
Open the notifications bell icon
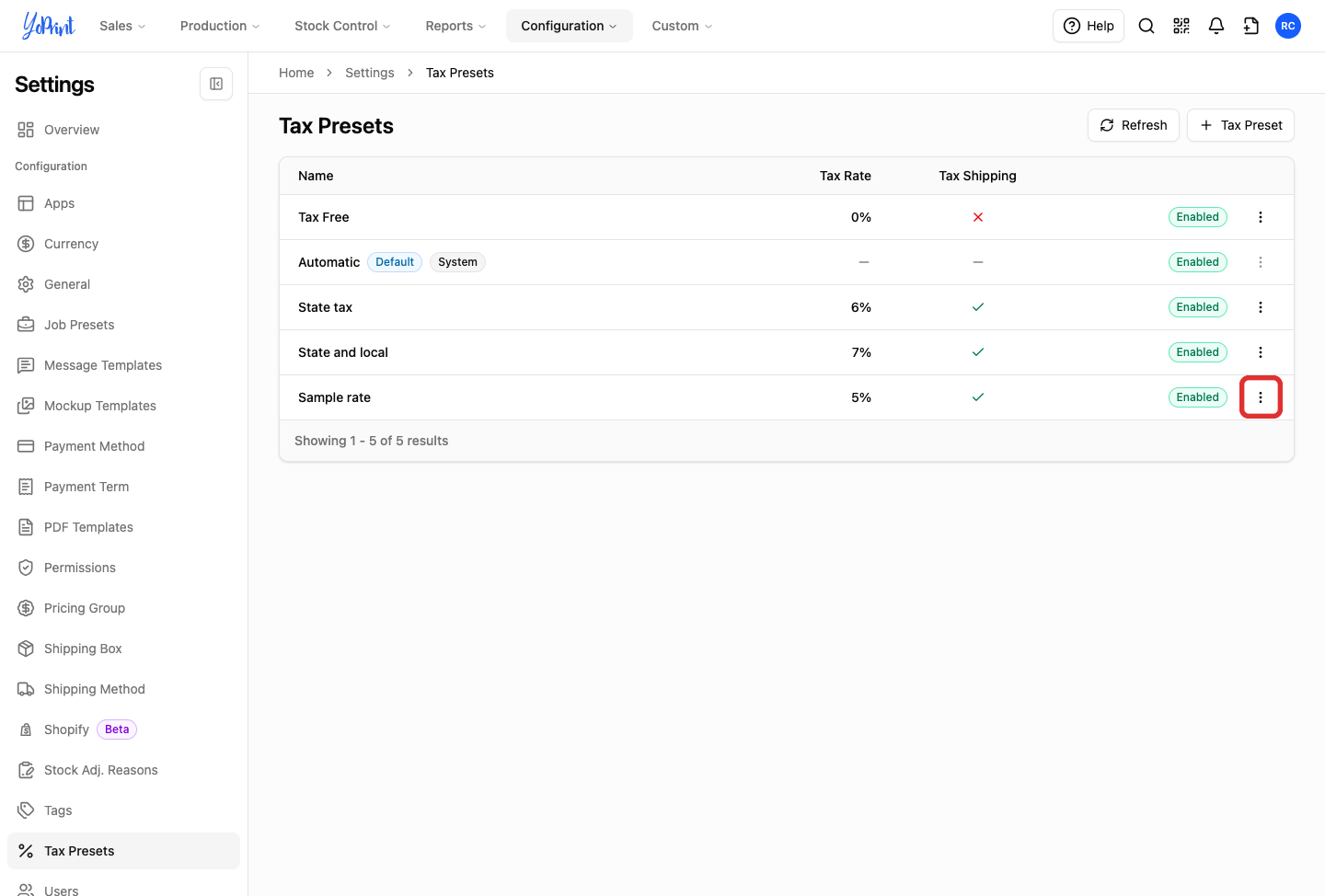pos(1216,26)
